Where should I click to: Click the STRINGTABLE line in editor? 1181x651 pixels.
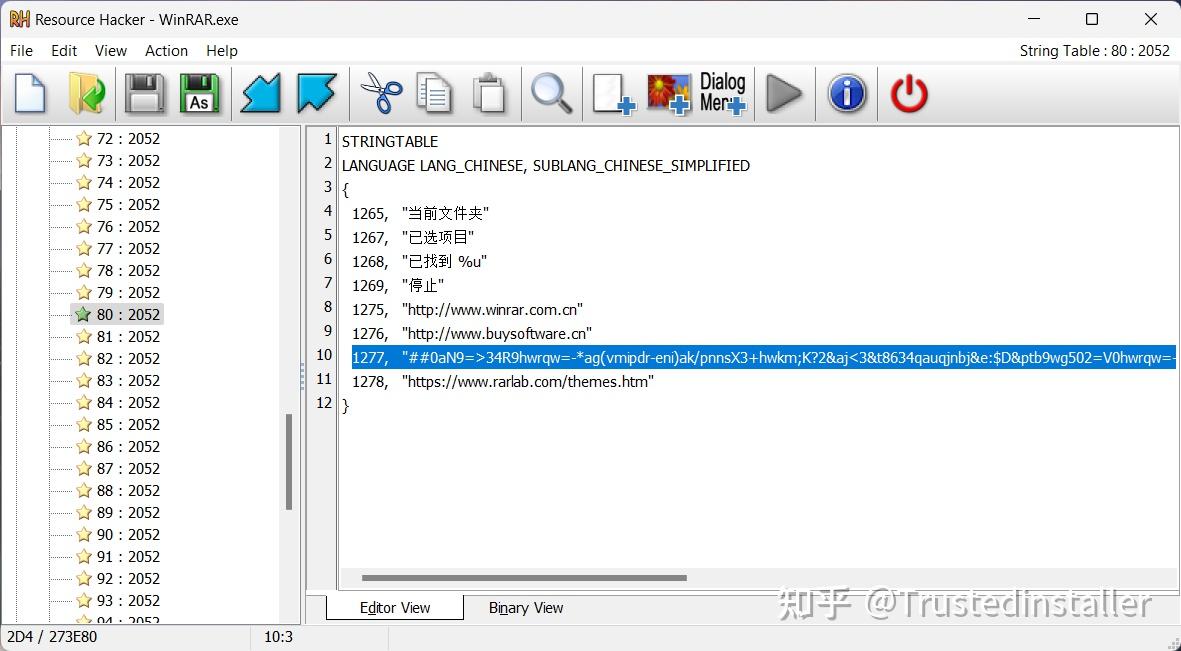coord(389,142)
